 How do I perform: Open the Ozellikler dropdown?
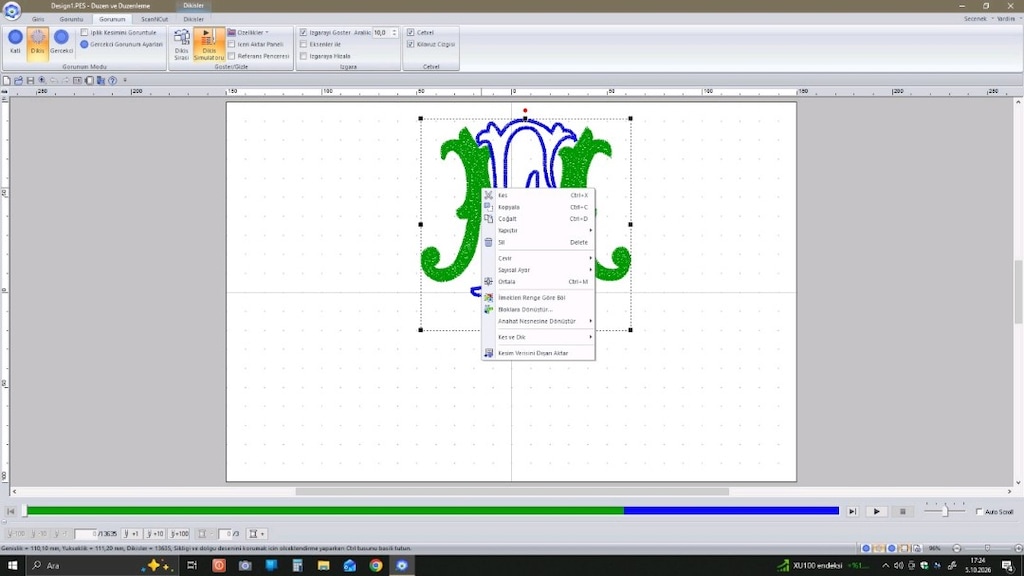248,32
